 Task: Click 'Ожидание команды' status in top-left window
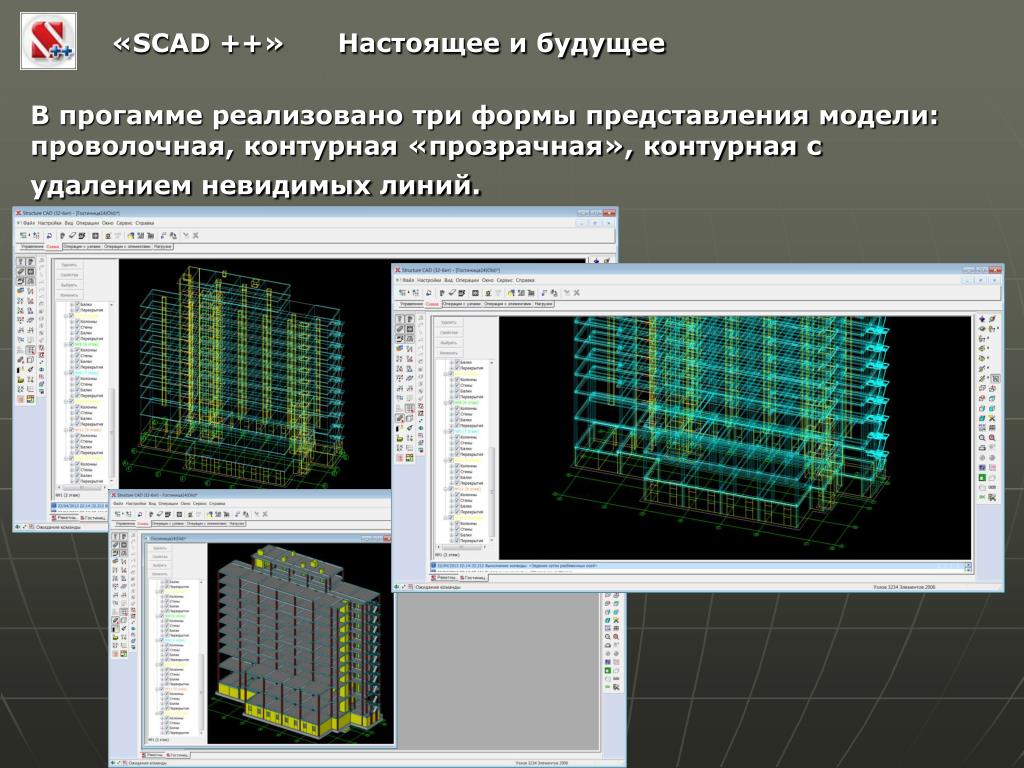(57, 526)
